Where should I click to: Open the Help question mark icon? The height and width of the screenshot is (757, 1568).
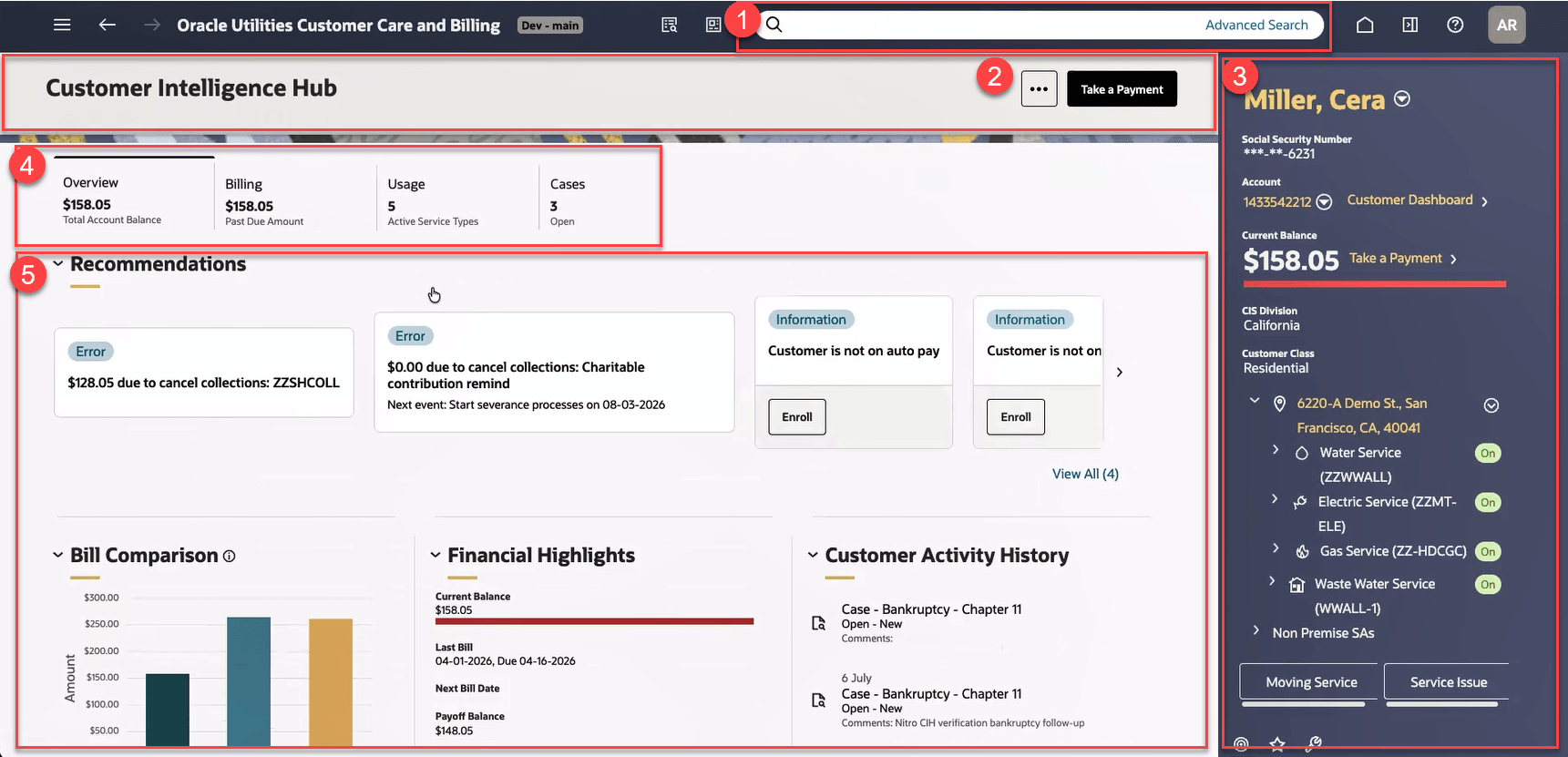coord(1455,25)
